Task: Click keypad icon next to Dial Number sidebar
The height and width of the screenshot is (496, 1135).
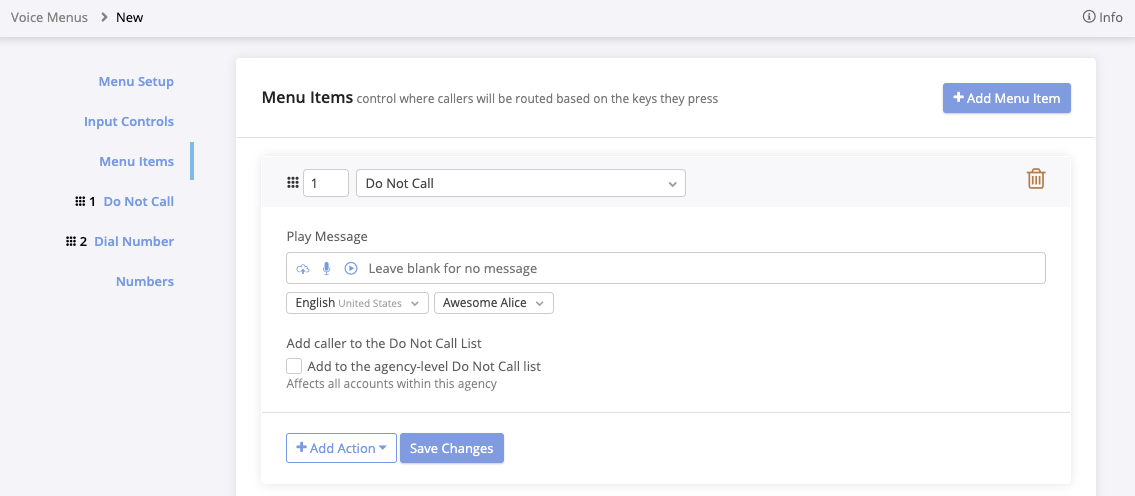Action: click(70, 241)
